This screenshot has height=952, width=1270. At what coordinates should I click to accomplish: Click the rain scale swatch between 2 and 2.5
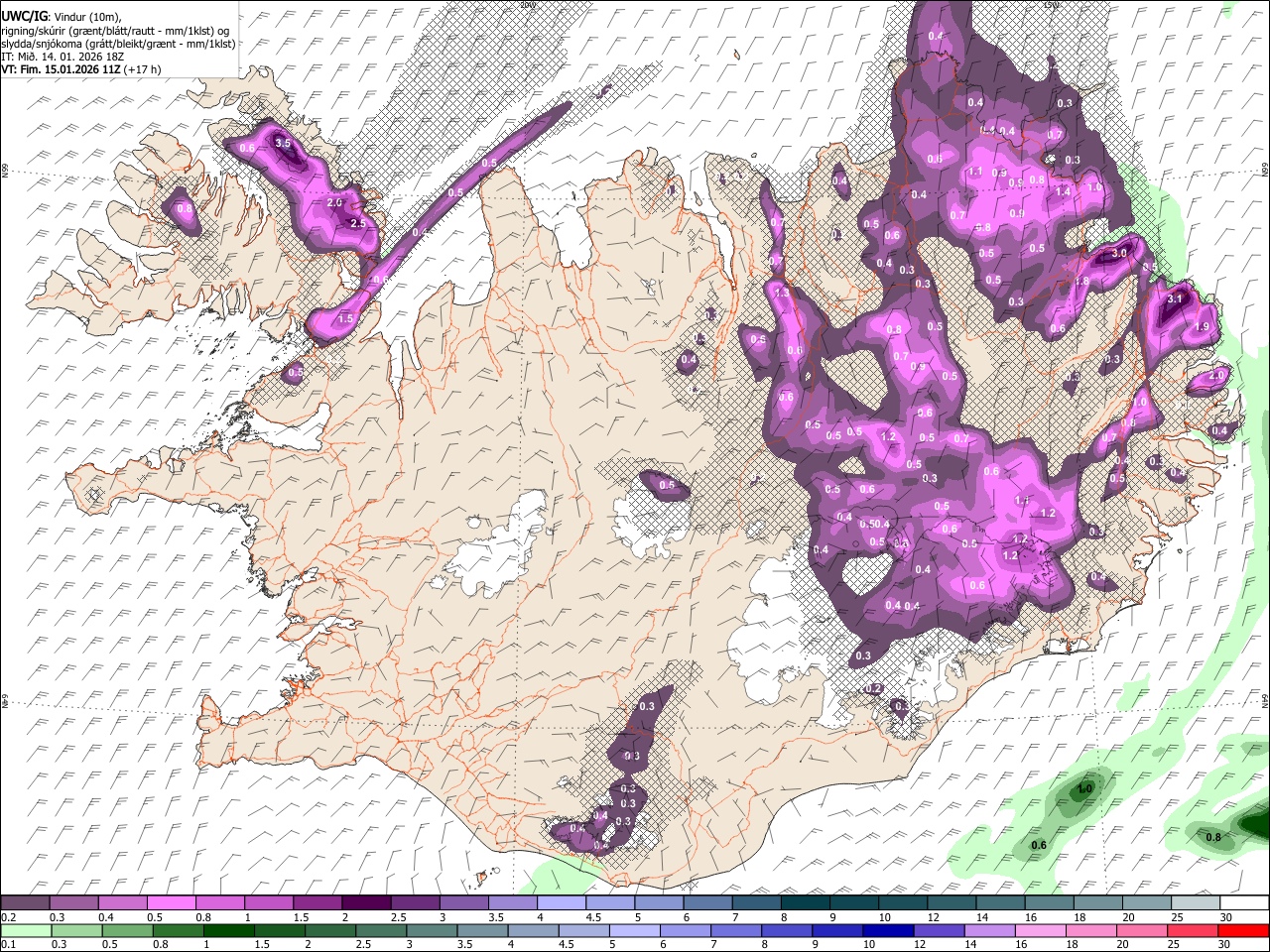pos(330,930)
